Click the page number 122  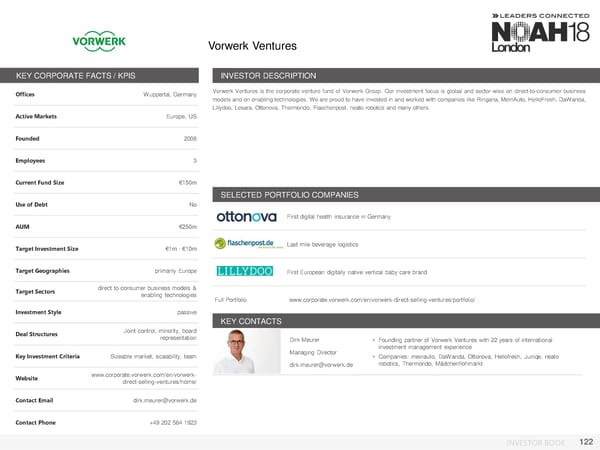[583, 440]
